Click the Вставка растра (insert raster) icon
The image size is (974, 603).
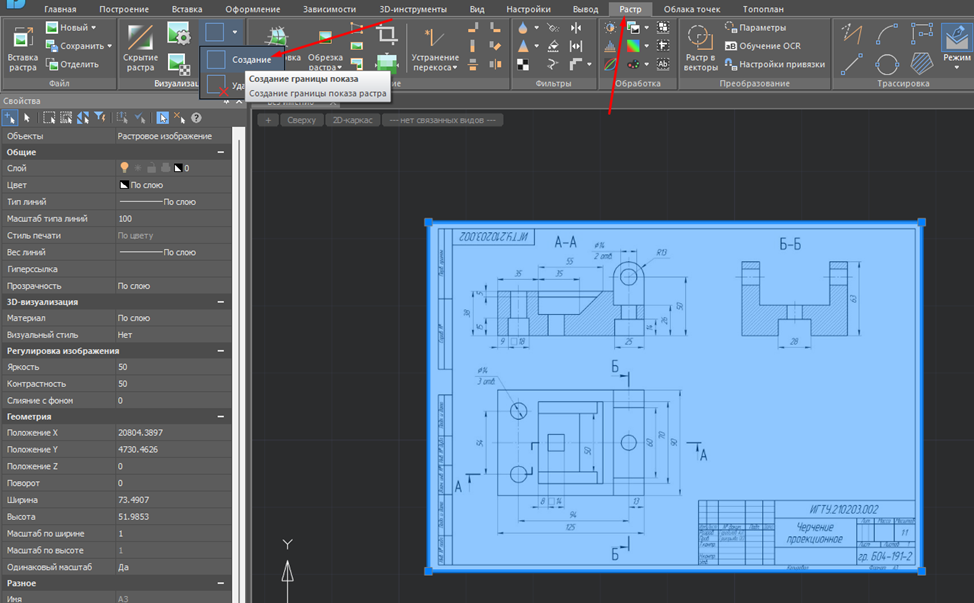pos(22,37)
